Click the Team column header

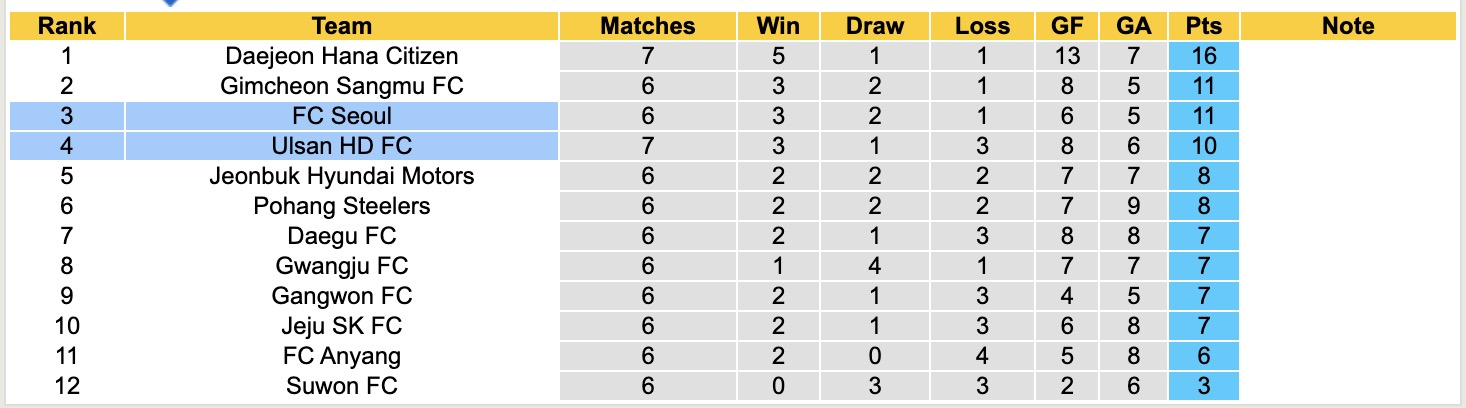tap(341, 26)
